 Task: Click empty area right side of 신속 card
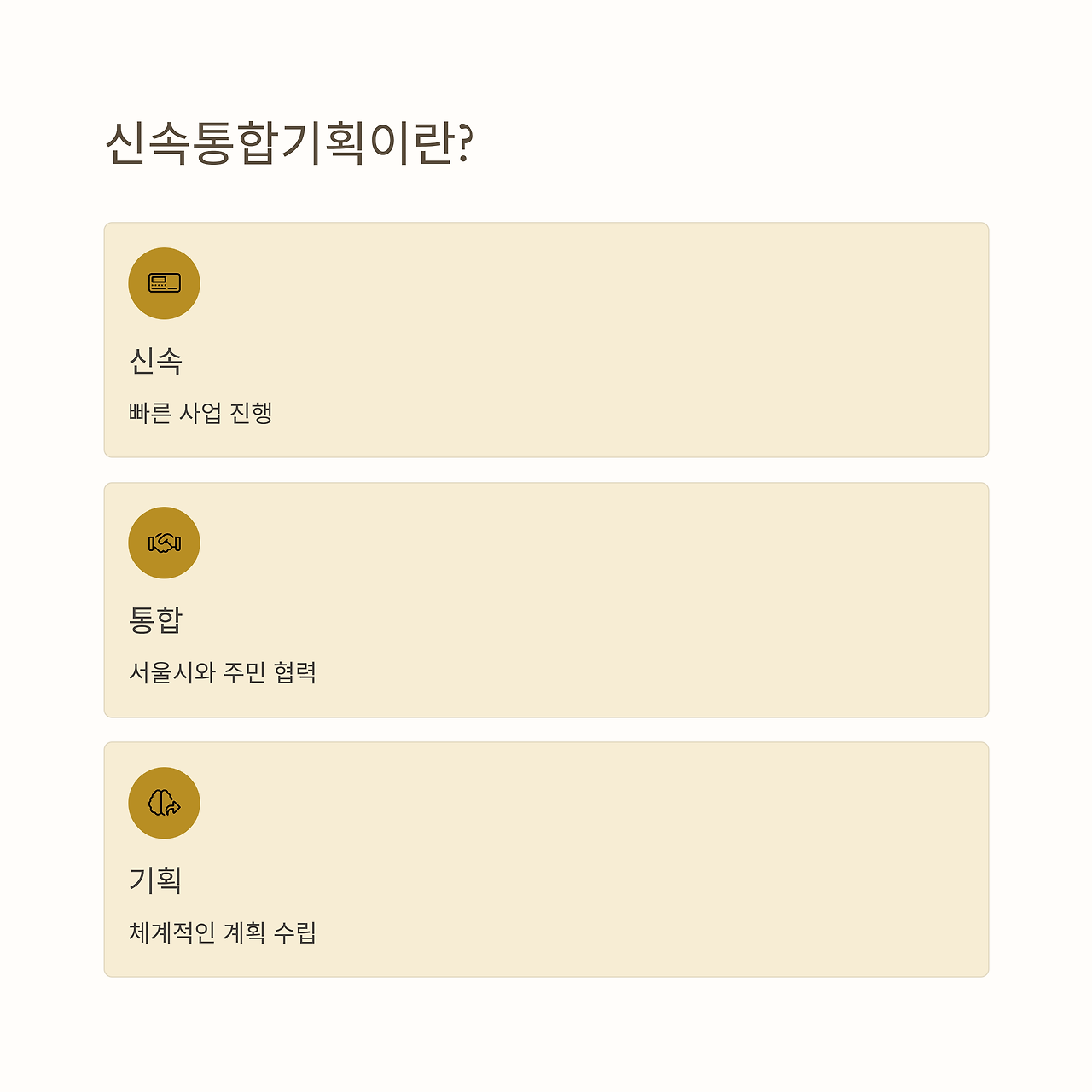pos(682,340)
